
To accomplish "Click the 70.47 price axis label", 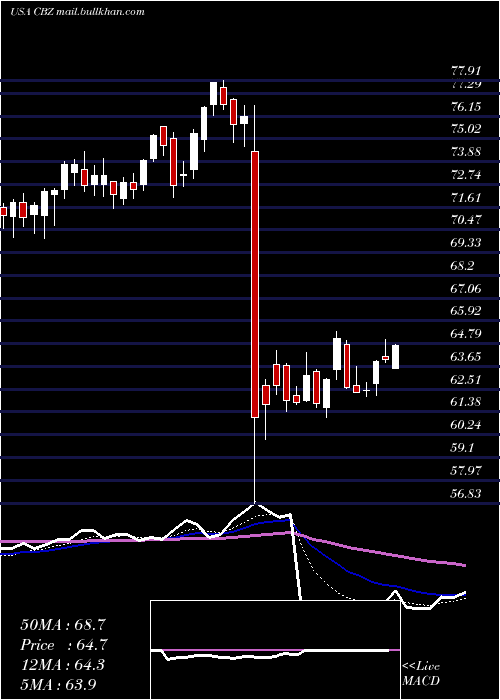I will (466, 220).
